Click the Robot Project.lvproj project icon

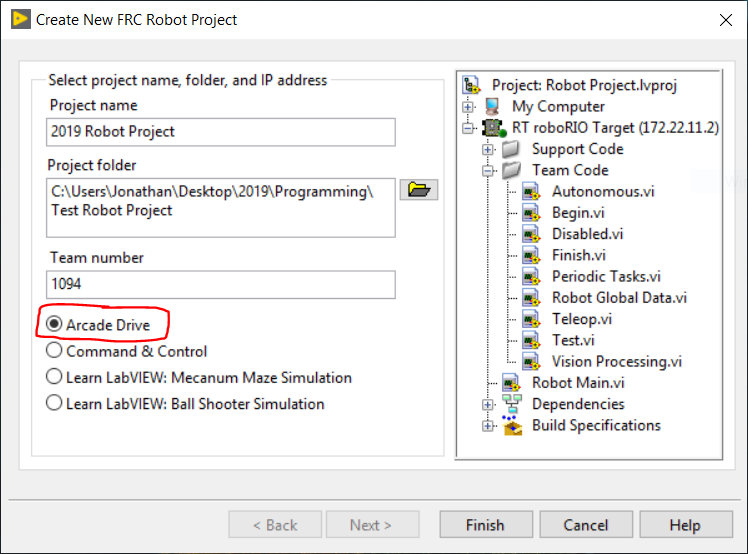tap(471, 85)
